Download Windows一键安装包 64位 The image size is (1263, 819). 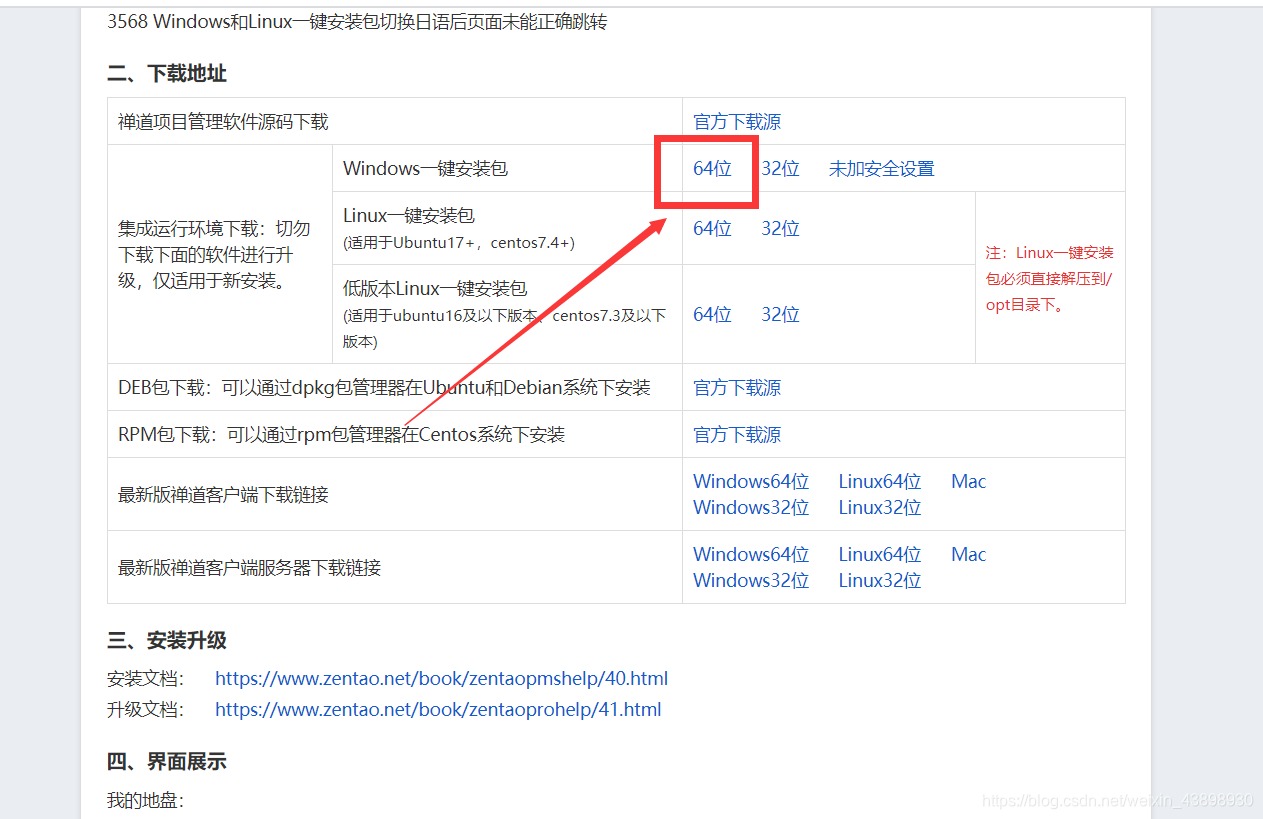tap(712, 169)
